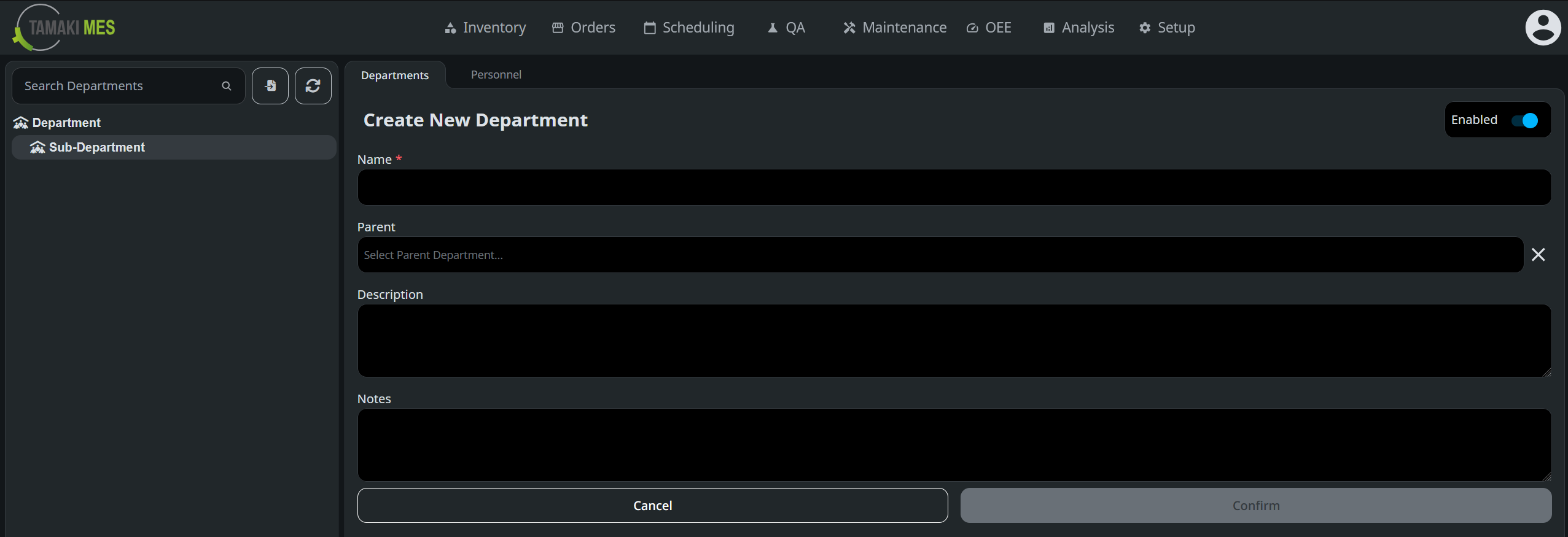Viewport: 1568px width, 537px height.
Task: Open the Setup gear menu
Action: (x=1167, y=28)
